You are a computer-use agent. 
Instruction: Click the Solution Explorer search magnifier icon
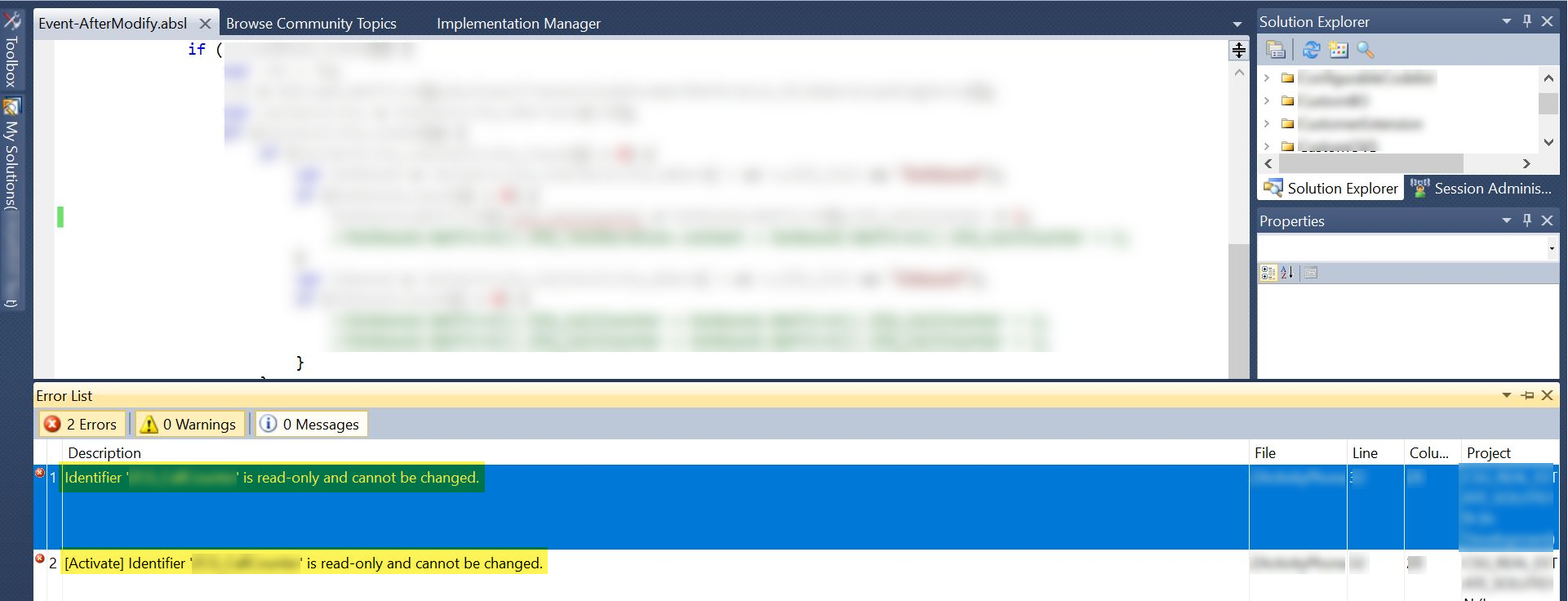pyautogui.click(x=1366, y=50)
